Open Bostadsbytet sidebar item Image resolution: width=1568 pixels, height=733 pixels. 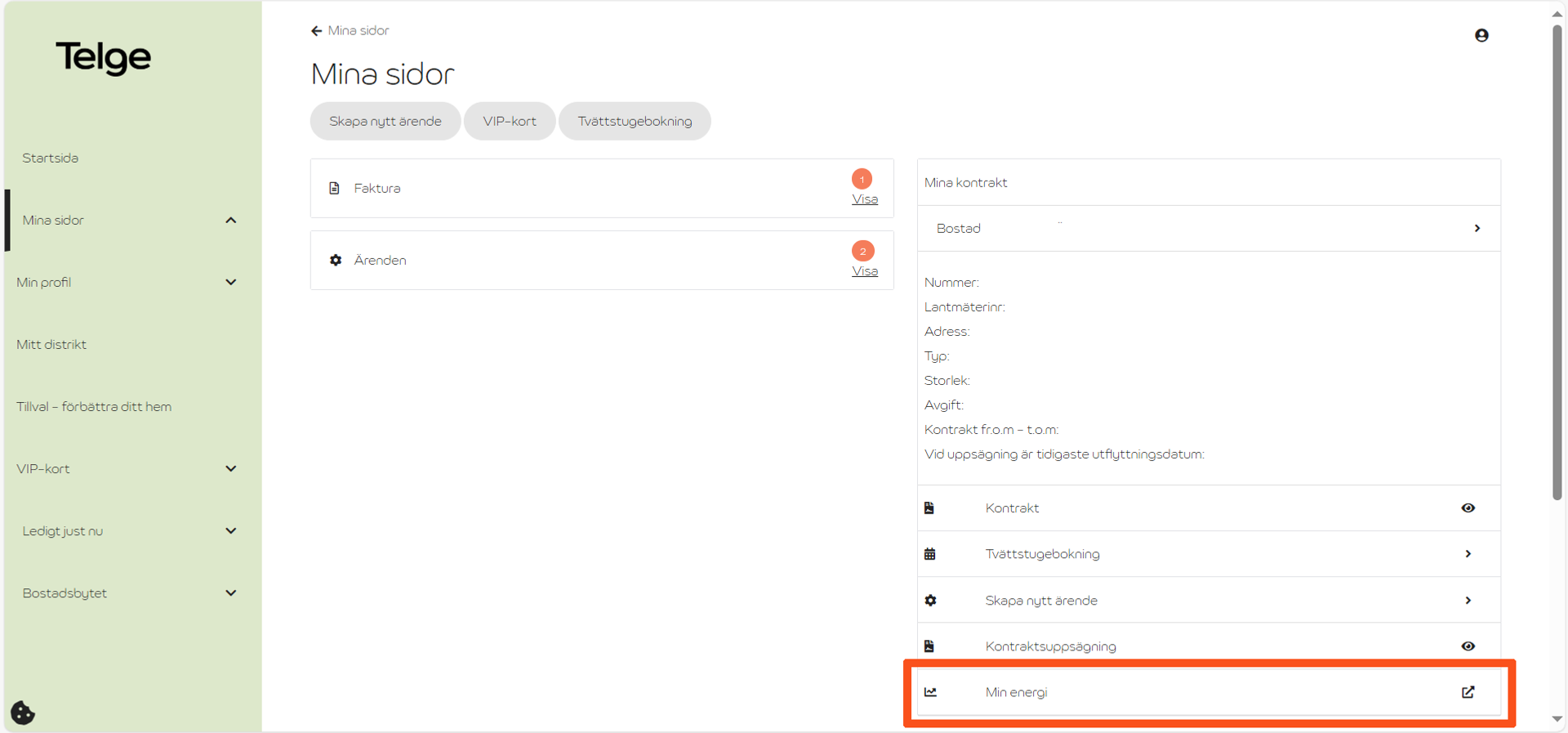click(x=65, y=593)
